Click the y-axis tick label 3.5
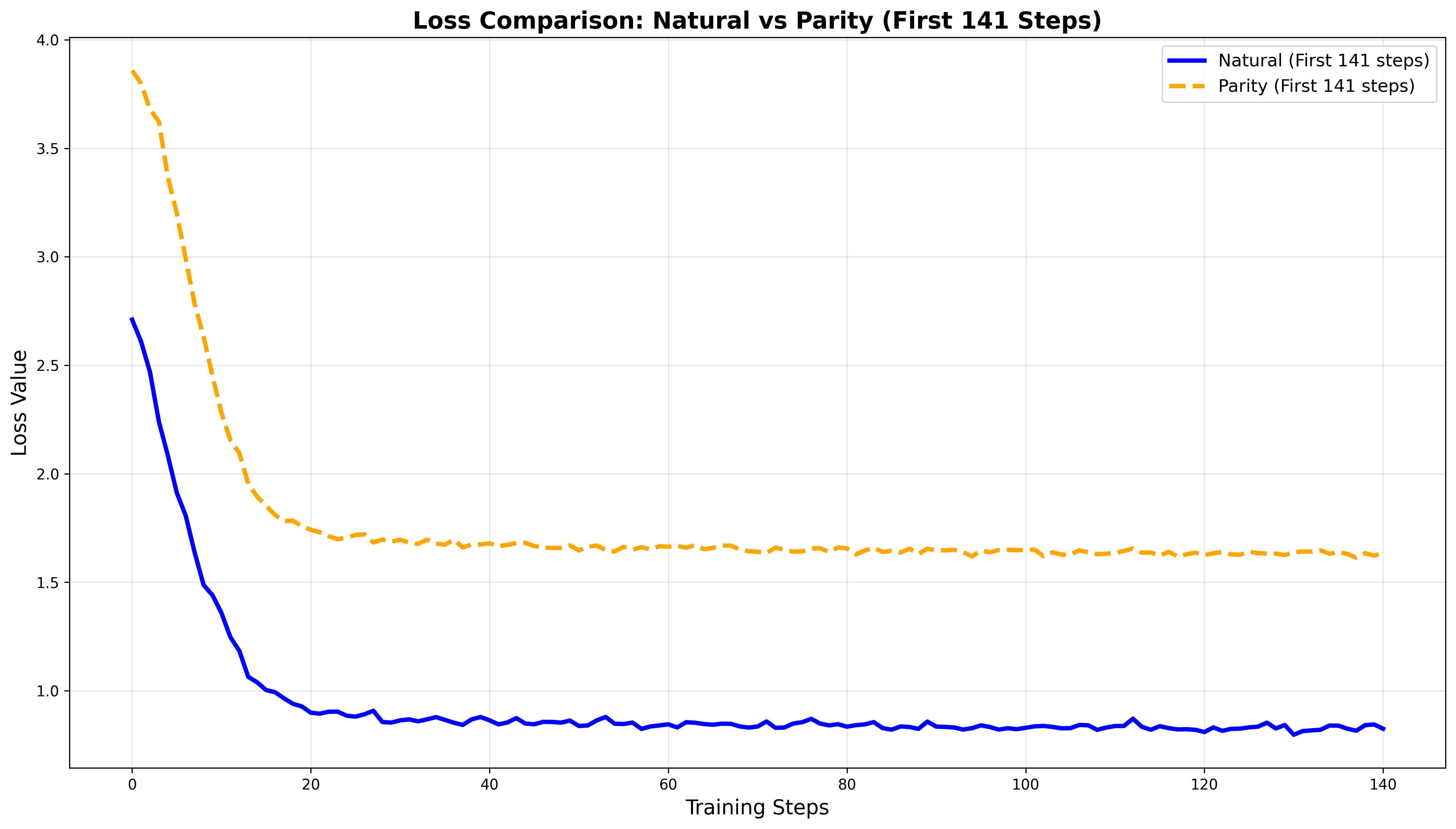This screenshot has height=829, width=1456. (x=49, y=149)
